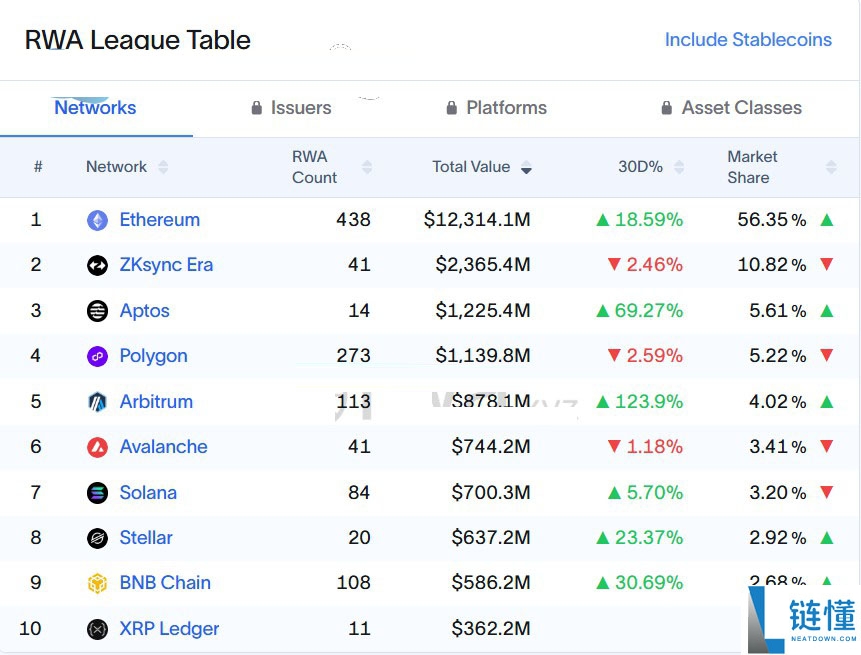Sort by 30D% column arrows
Viewport: 861px width, 655px height.
click(679, 167)
